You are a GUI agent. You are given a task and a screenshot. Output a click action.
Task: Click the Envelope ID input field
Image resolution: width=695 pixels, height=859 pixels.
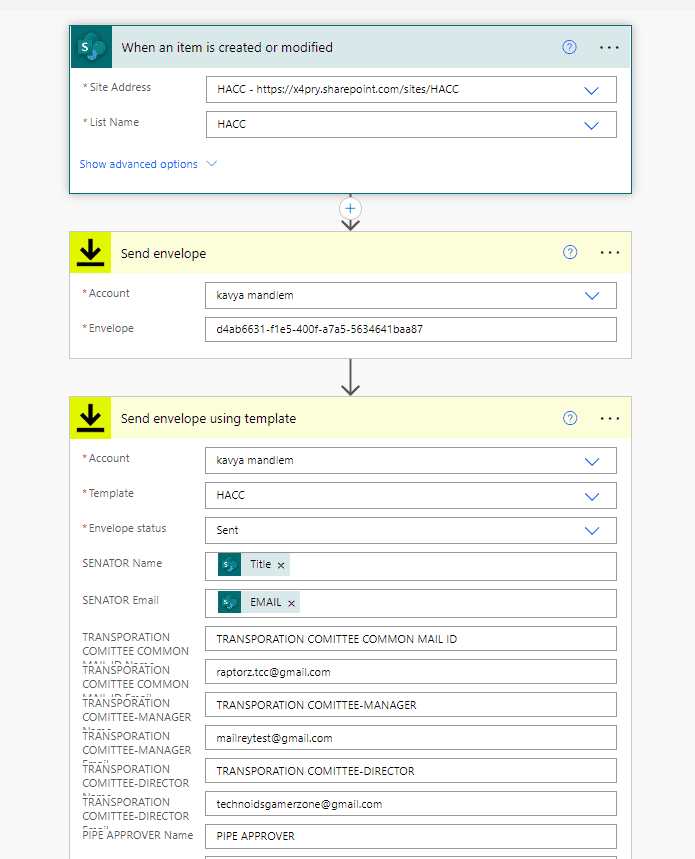[411, 329]
